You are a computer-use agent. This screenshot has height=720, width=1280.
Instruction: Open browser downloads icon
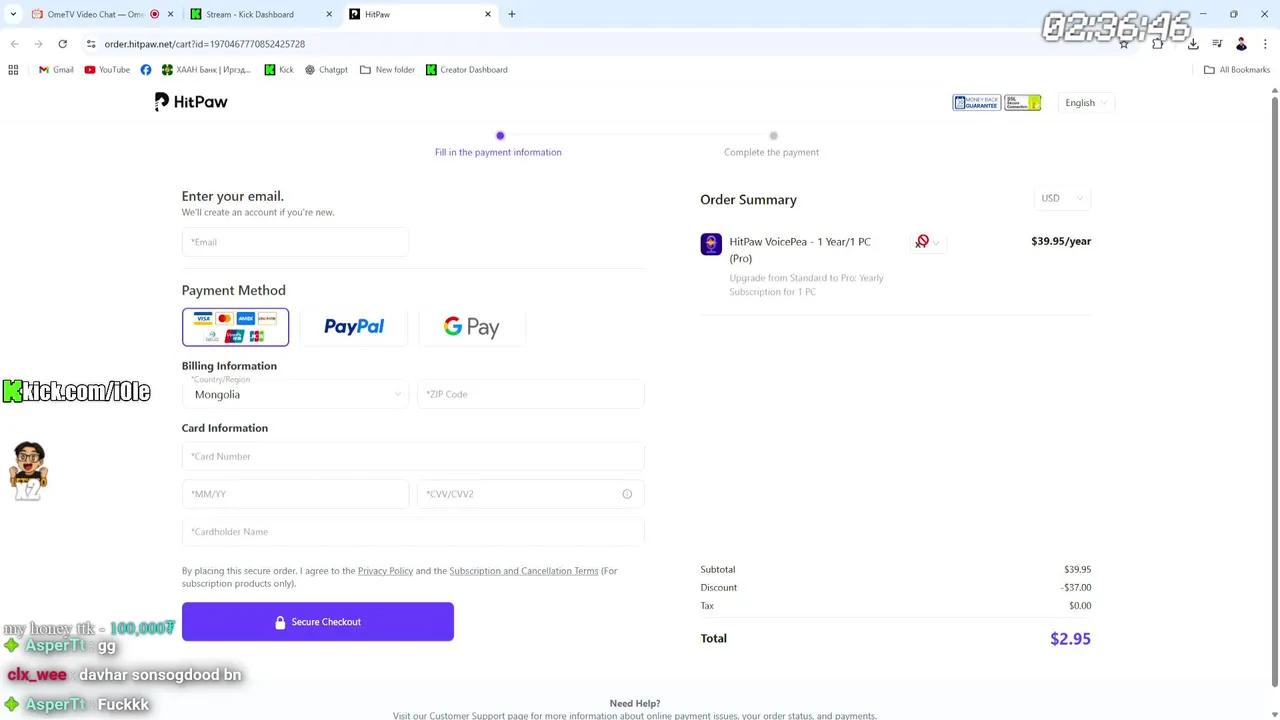pos(1193,44)
